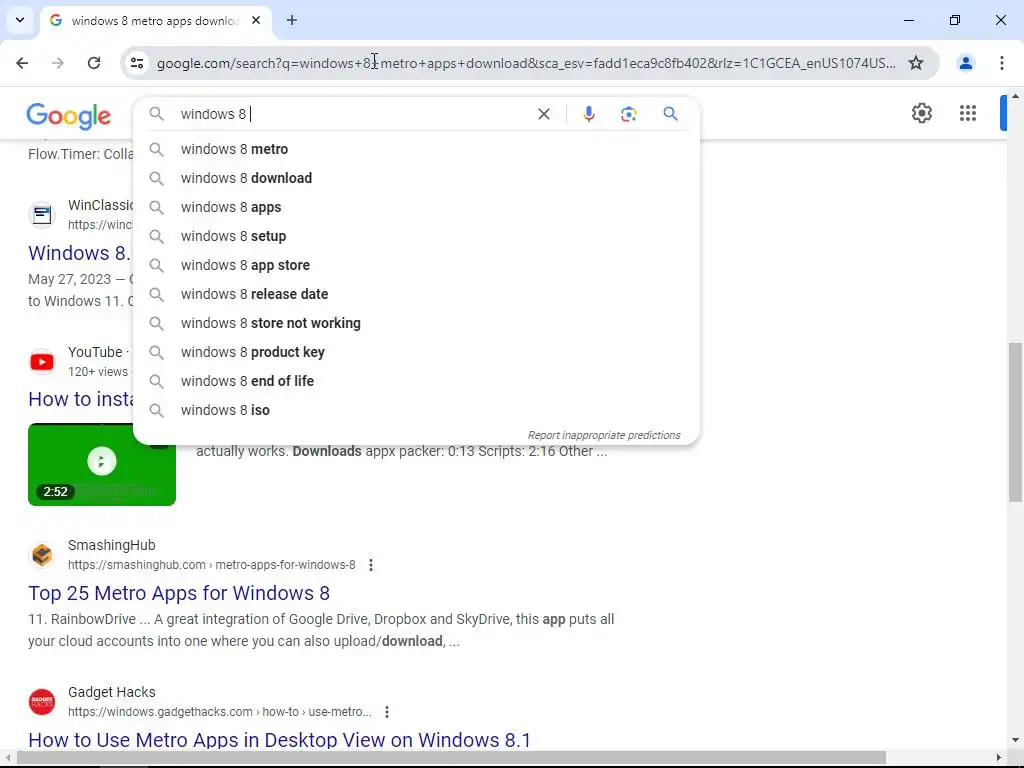This screenshot has width=1024, height=768.
Task: Click the browser back arrow
Action: coord(22,63)
